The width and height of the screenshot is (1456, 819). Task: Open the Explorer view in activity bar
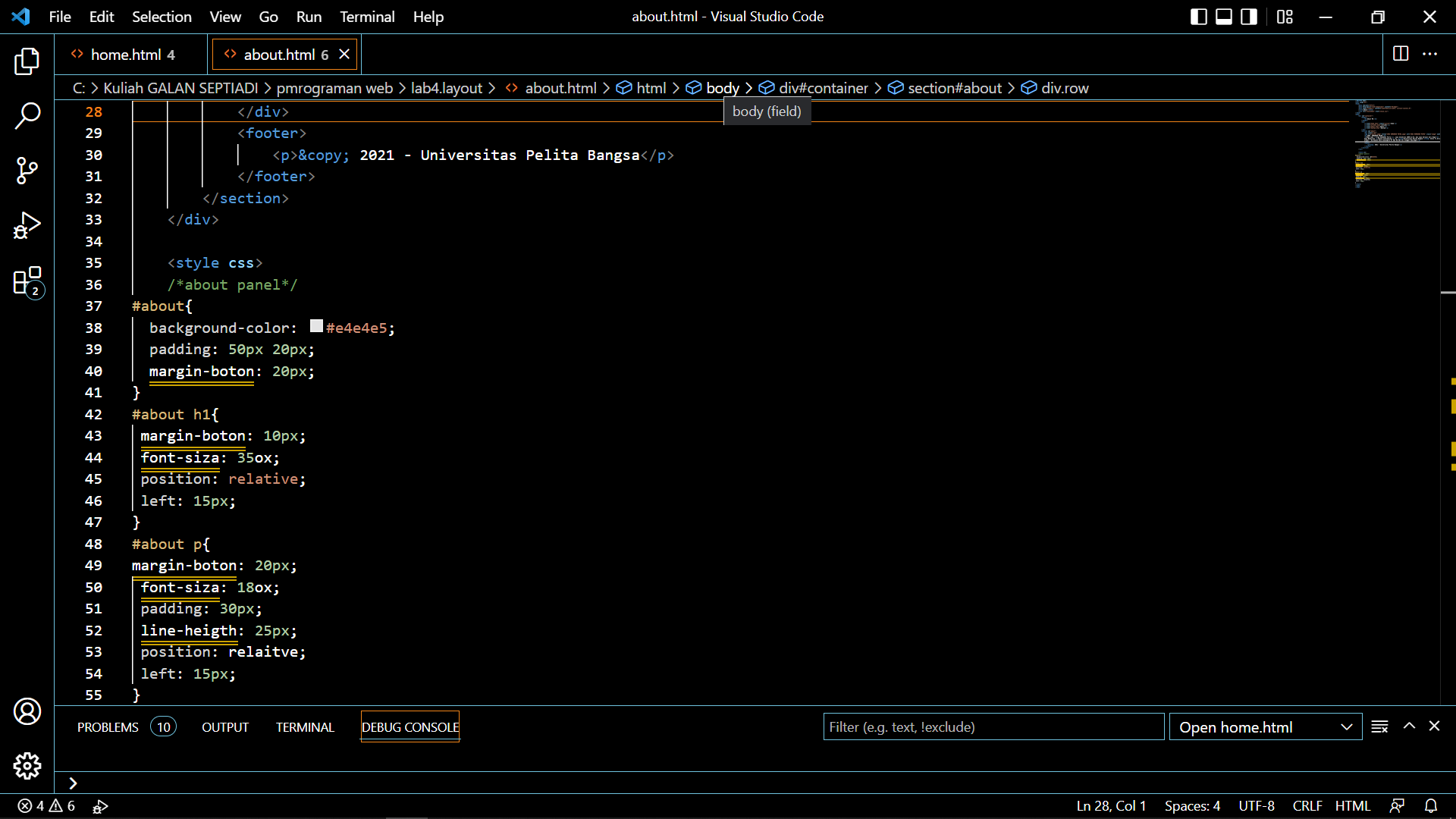pos(27,61)
